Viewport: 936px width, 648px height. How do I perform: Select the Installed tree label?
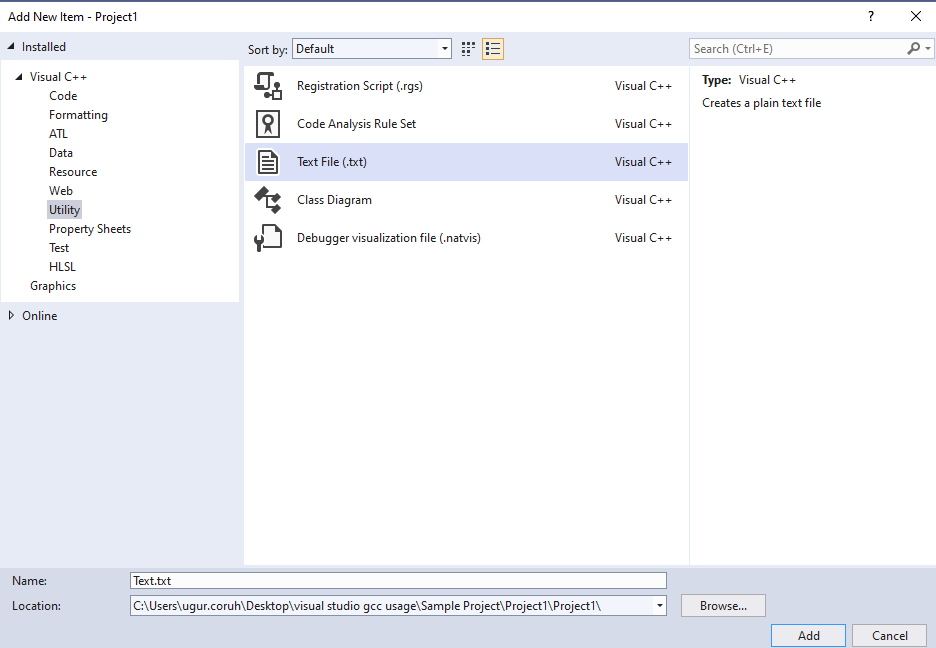click(44, 47)
